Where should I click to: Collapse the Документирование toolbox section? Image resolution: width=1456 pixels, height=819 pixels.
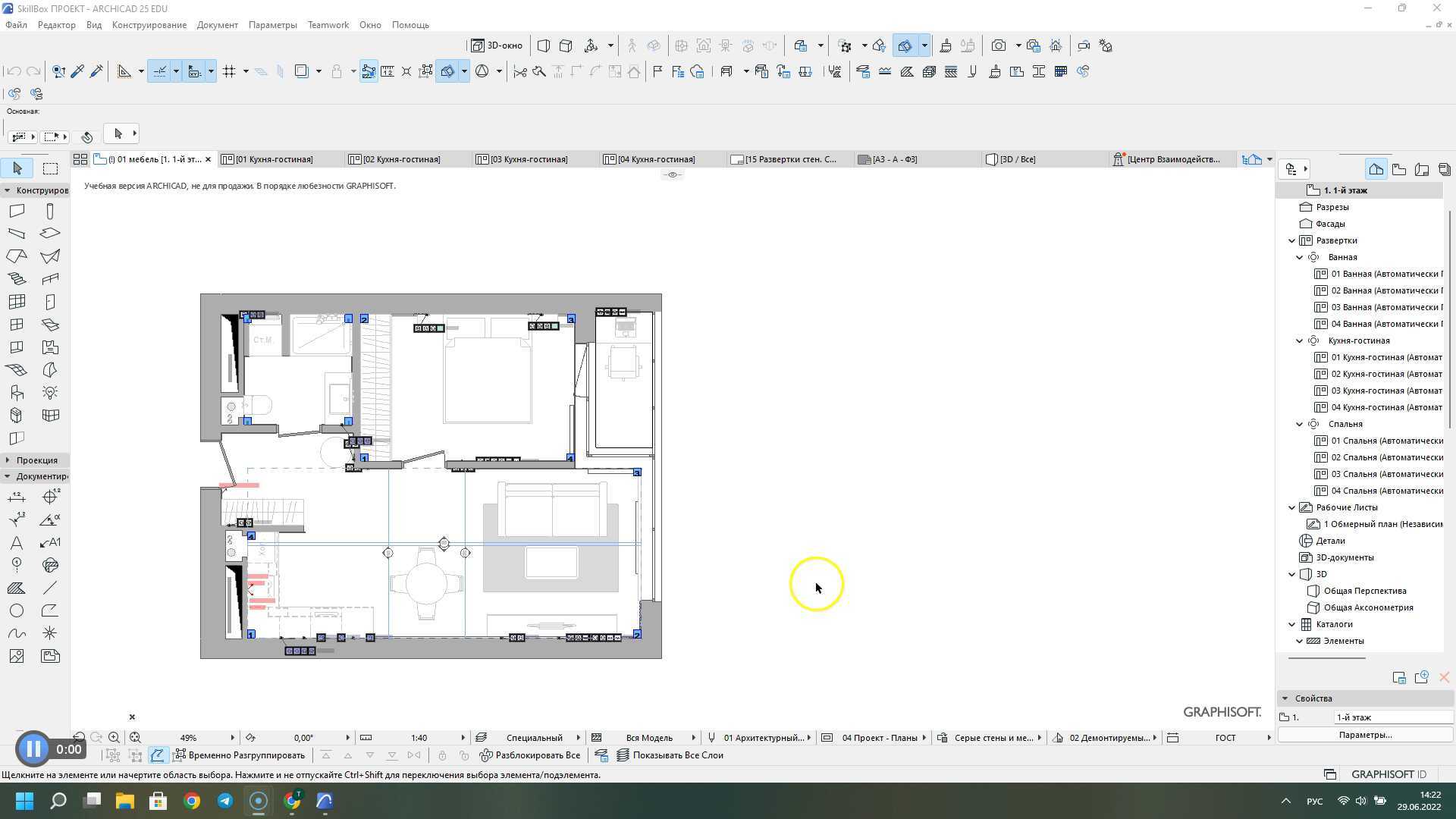point(8,476)
